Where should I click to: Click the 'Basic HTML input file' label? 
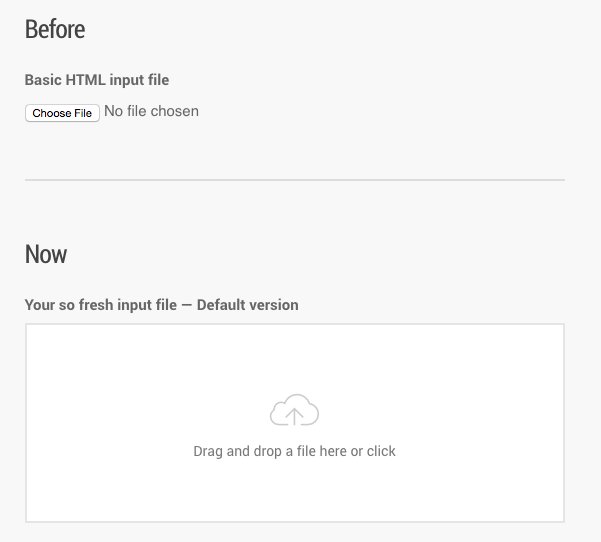pos(97,80)
